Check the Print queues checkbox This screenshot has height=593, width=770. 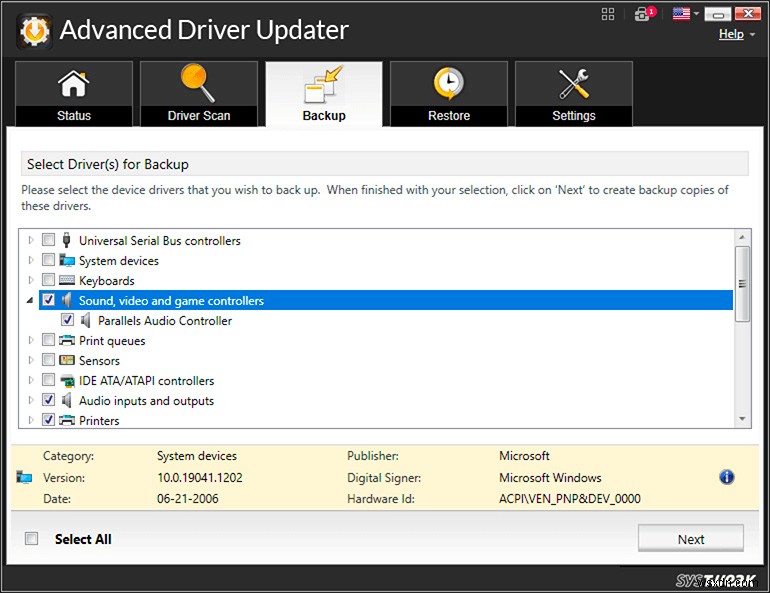(48, 340)
